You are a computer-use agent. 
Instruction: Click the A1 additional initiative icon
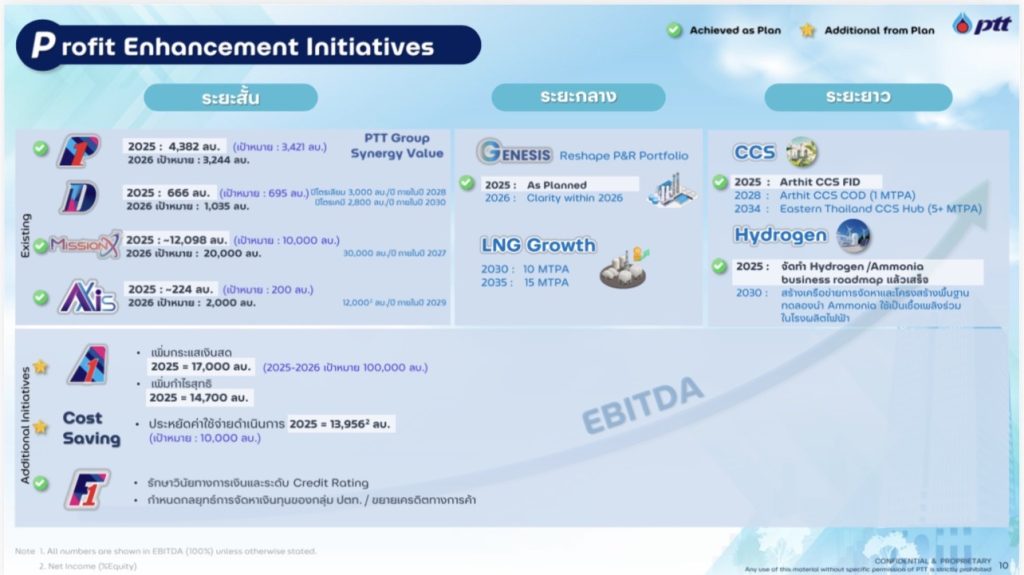point(88,364)
